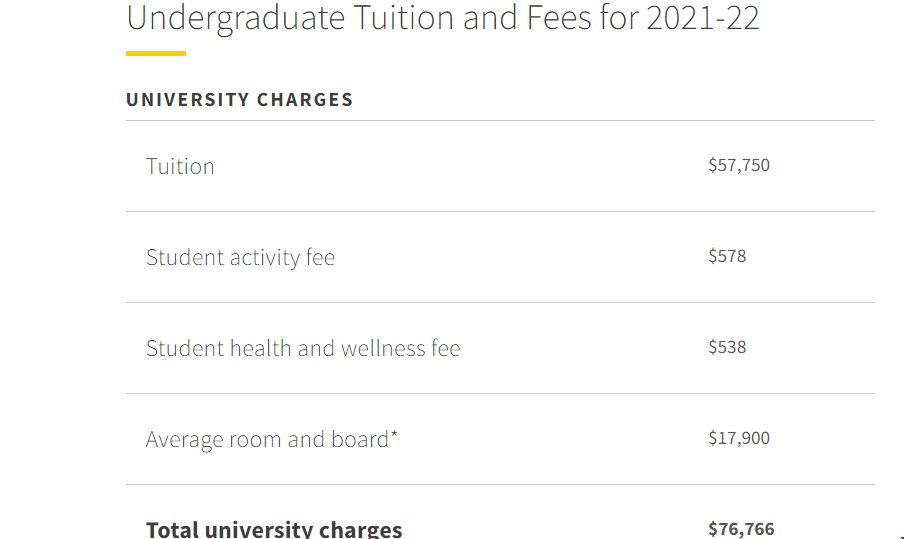Click 2021-22 in the page heading

(702, 18)
